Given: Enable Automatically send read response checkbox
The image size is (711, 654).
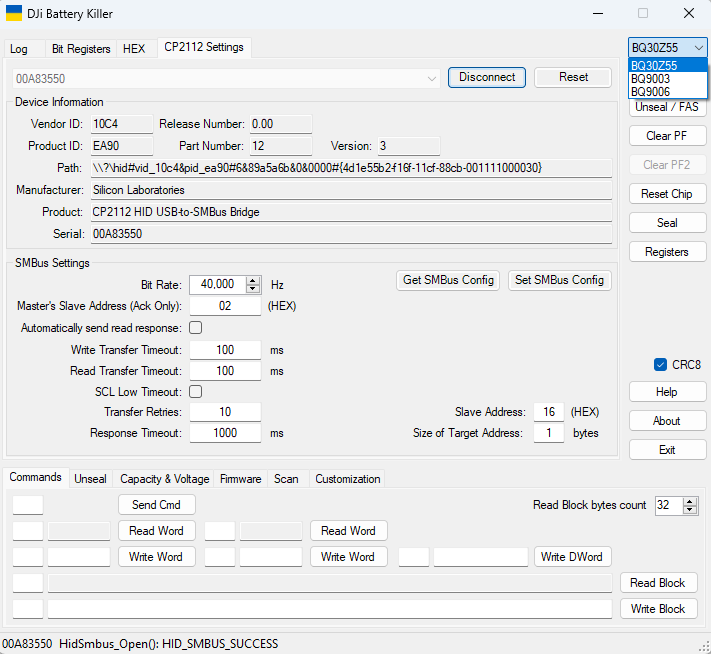Looking at the screenshot, I should click(x=195, y=327).
